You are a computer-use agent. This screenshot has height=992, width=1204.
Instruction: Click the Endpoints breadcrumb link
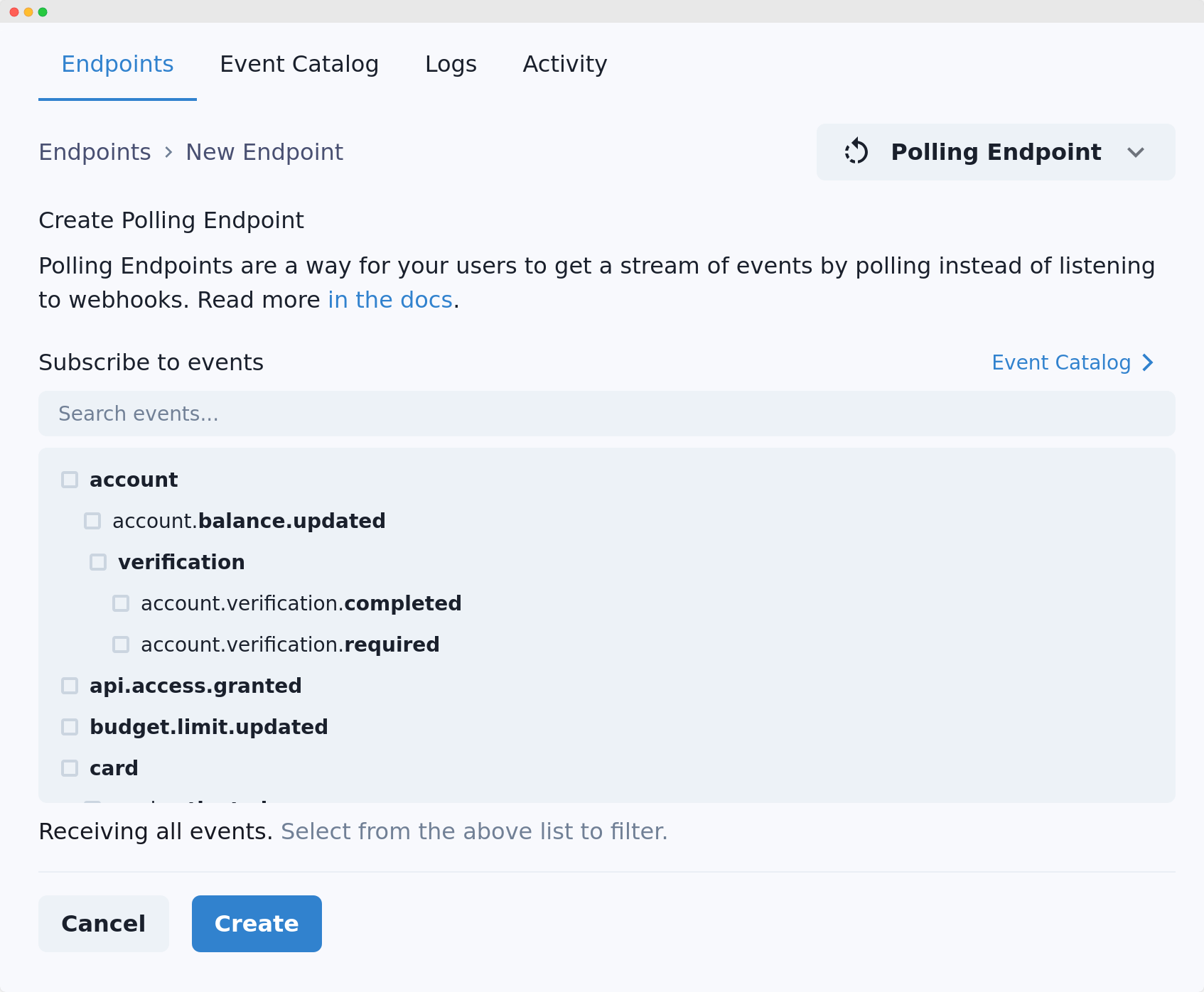[x=95, y=151]
